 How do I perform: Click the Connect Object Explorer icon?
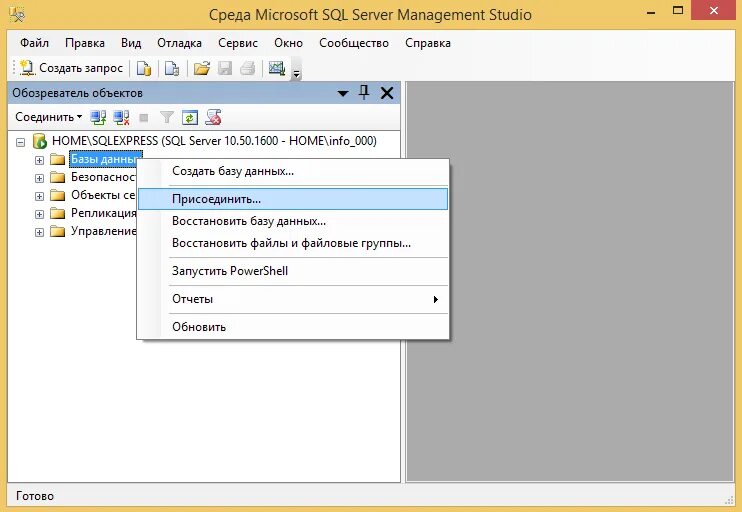[x=98, y=117]
